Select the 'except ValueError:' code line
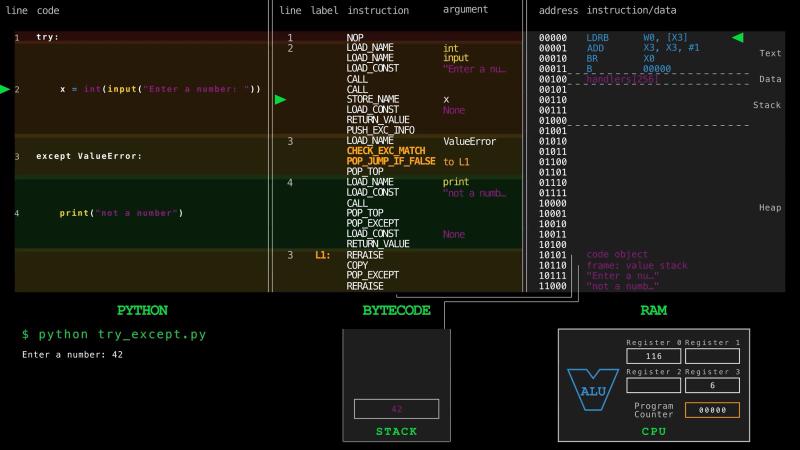Image resolution: width=800 pixels, height=450 pixels. pyautogui.click(x=89, y=156)
